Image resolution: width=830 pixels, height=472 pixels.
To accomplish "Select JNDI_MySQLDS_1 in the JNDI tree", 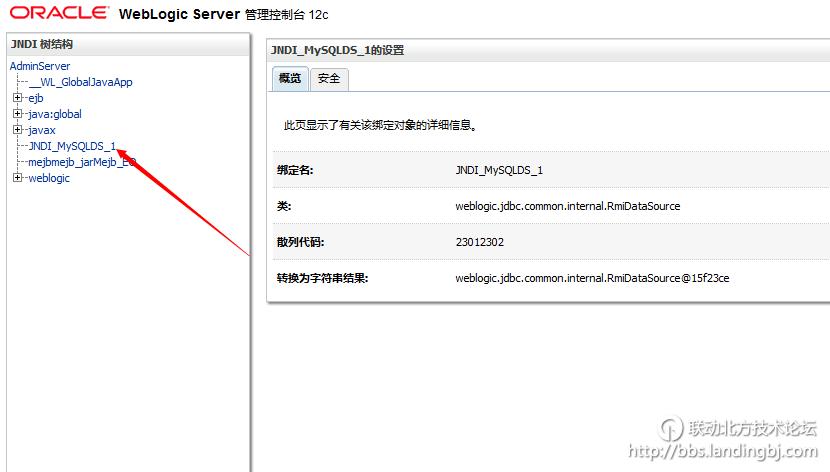I will click(72, 146).
